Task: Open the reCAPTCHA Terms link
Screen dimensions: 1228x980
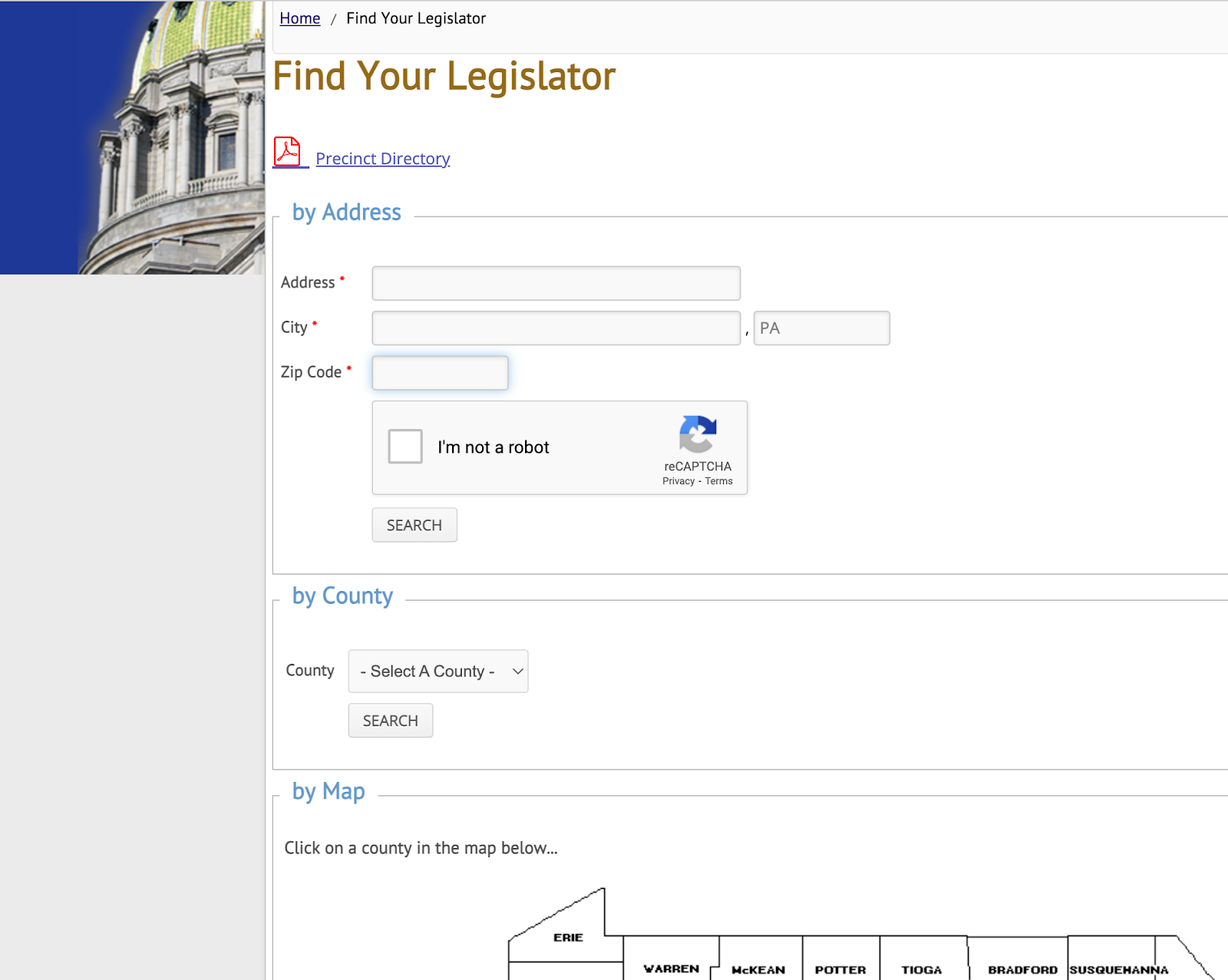Action: 719,481
